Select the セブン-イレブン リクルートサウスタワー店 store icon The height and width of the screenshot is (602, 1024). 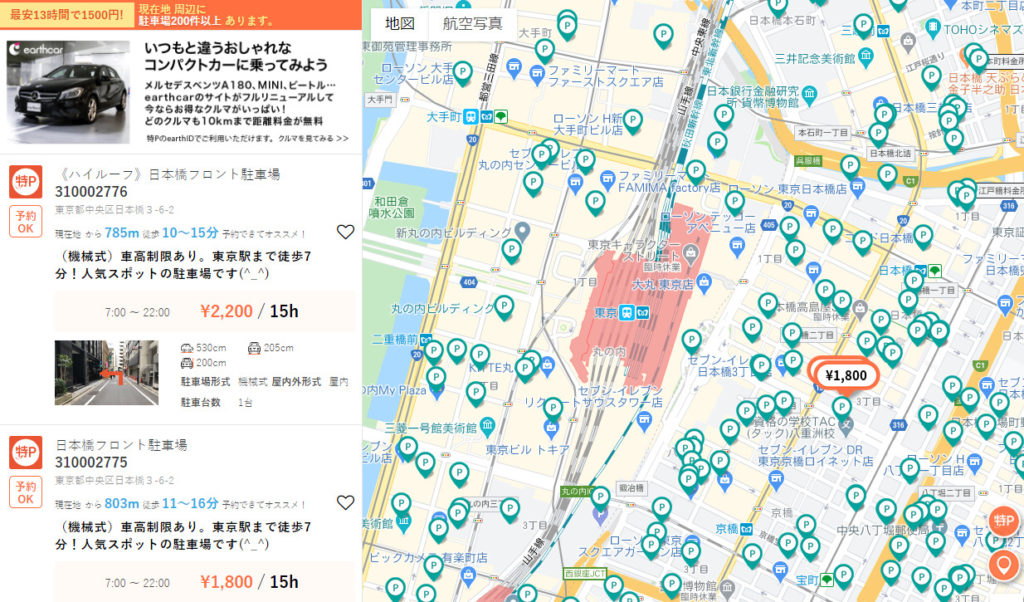[x=645, y=421]
